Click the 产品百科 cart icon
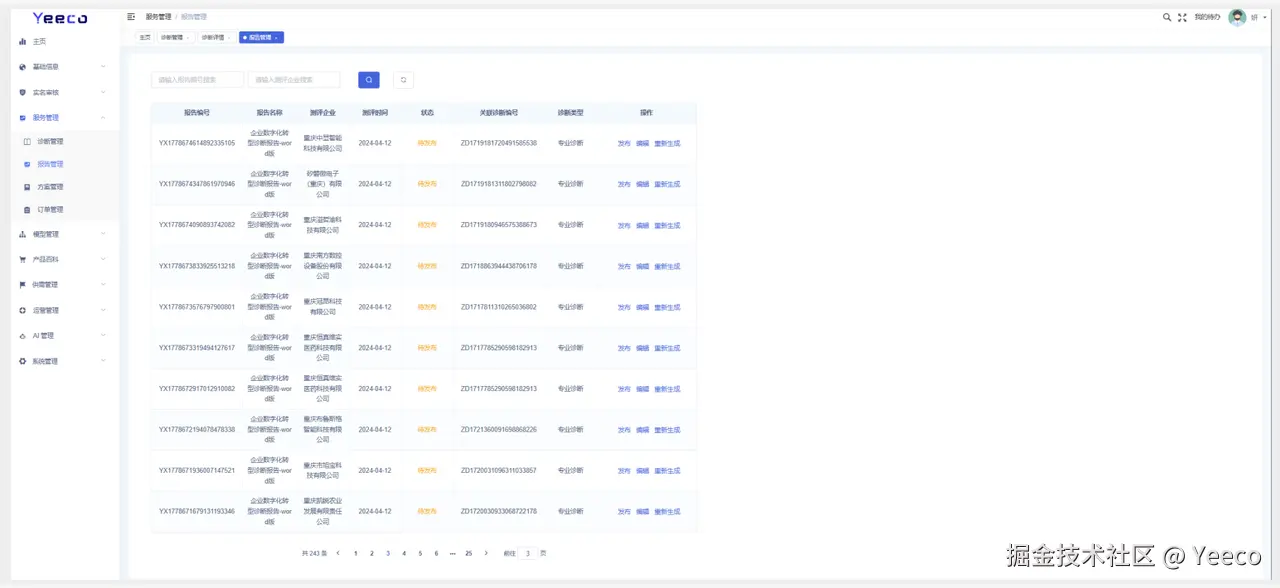 (23, 259)
